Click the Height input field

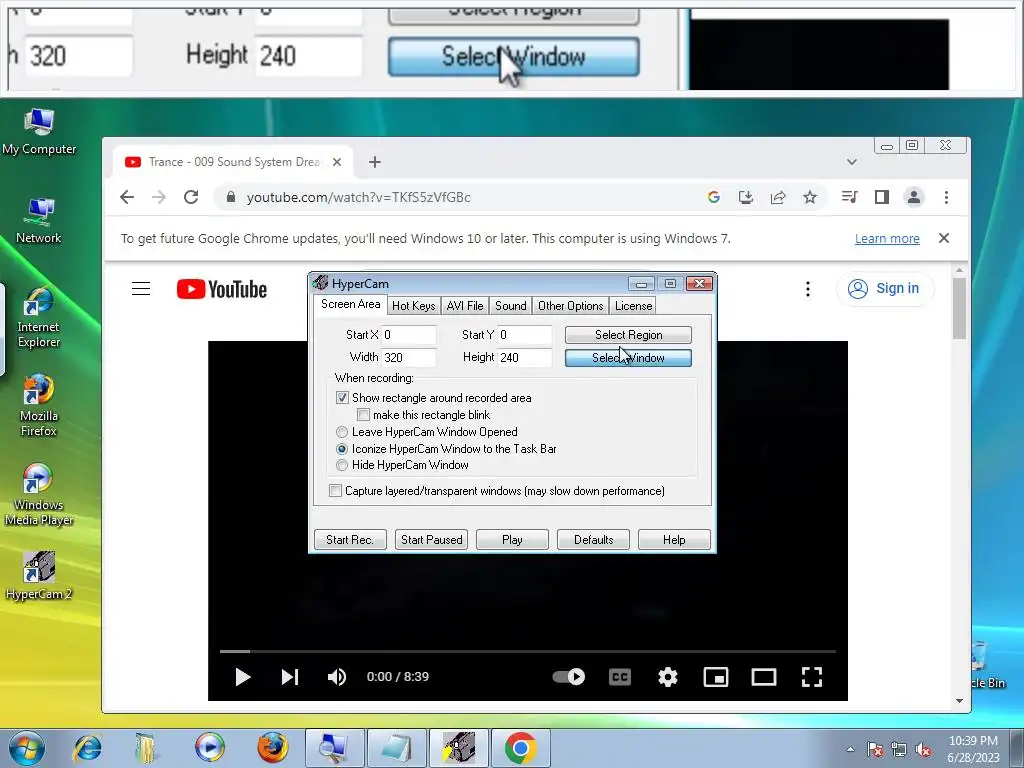point(525,357)
